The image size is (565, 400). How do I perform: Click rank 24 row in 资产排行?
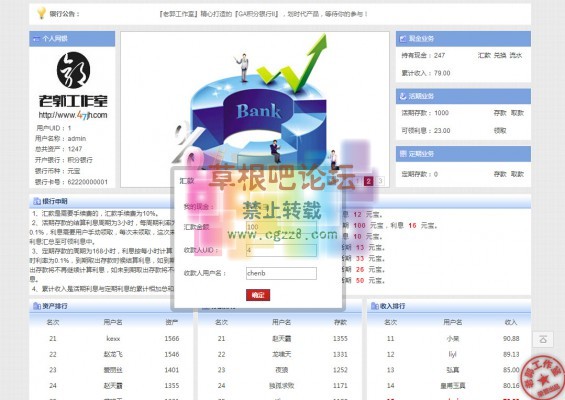(112, 386)
